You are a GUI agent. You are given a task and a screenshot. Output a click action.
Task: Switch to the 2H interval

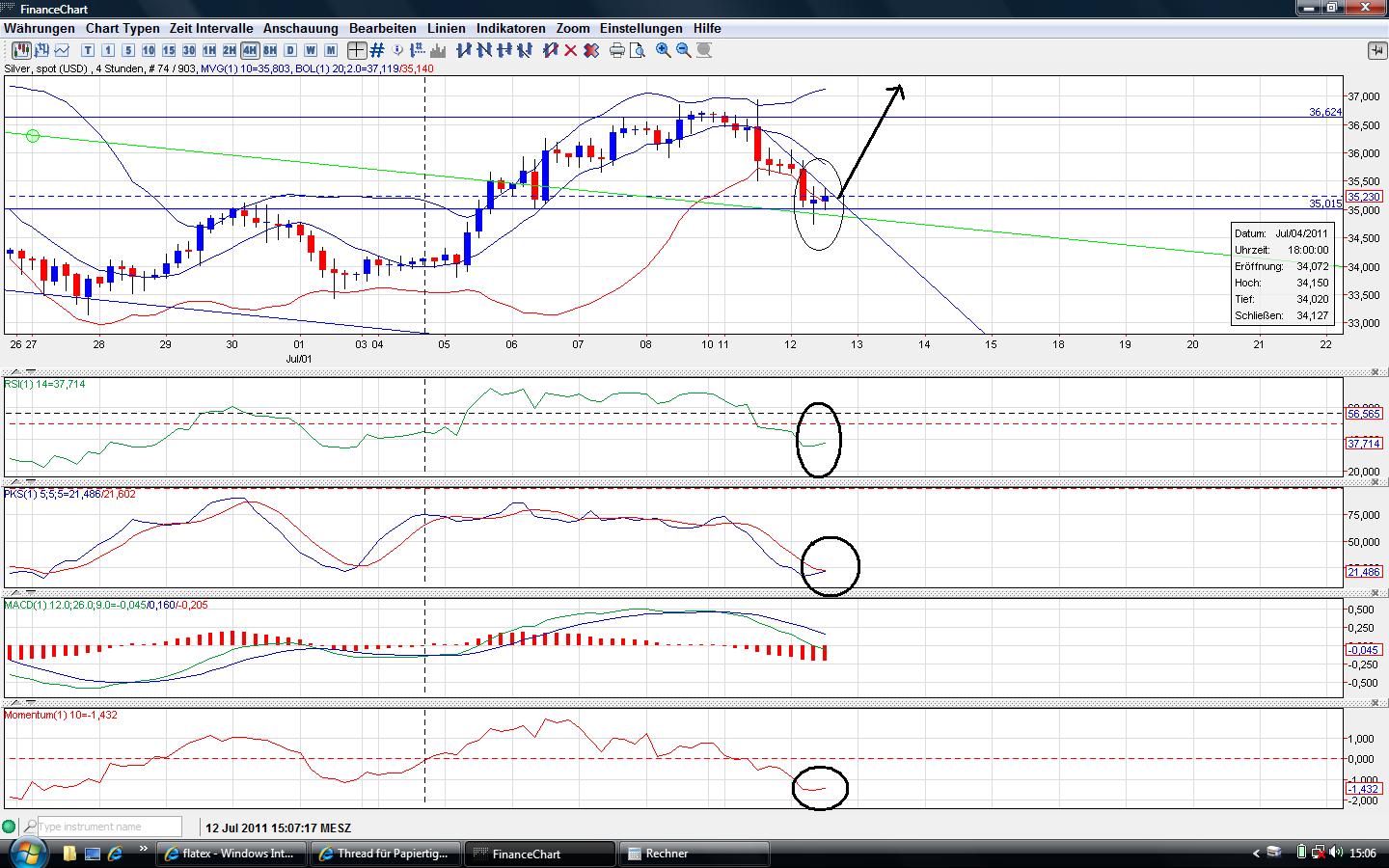230,50
